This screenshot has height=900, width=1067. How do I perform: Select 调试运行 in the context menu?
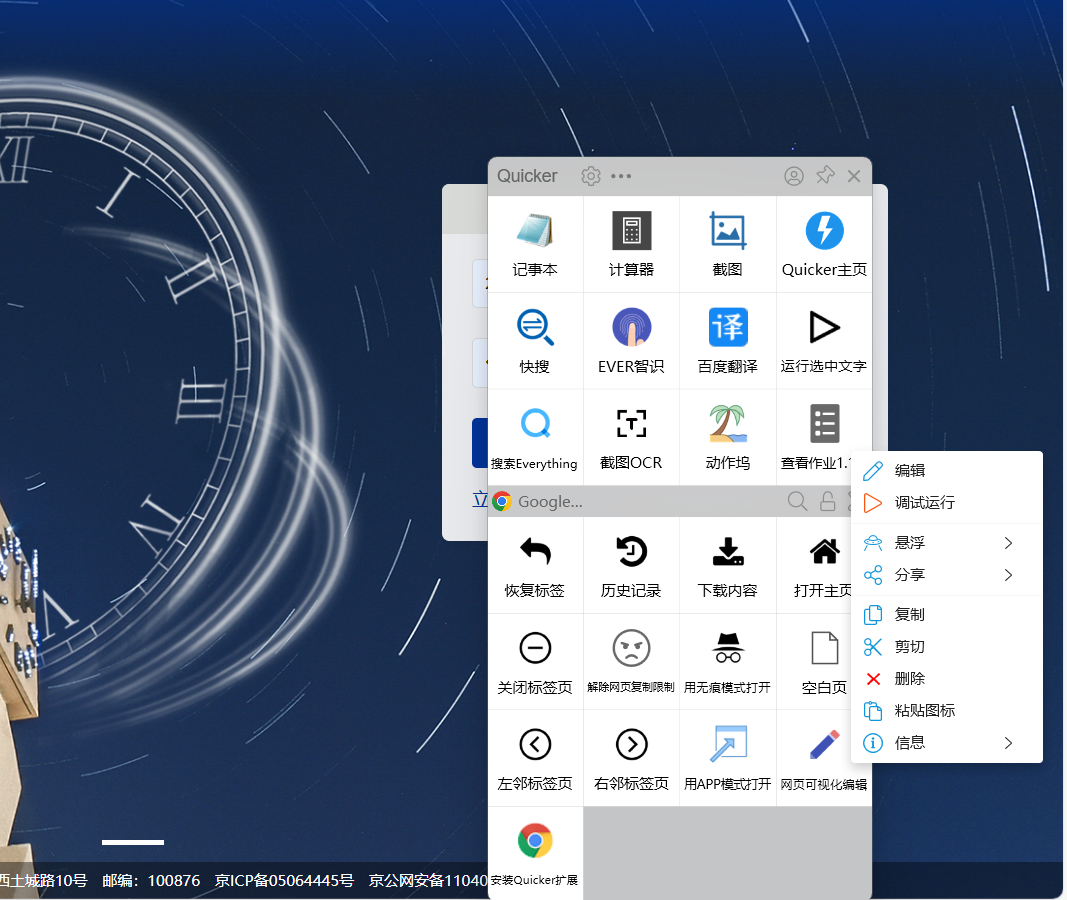[947, 503]
